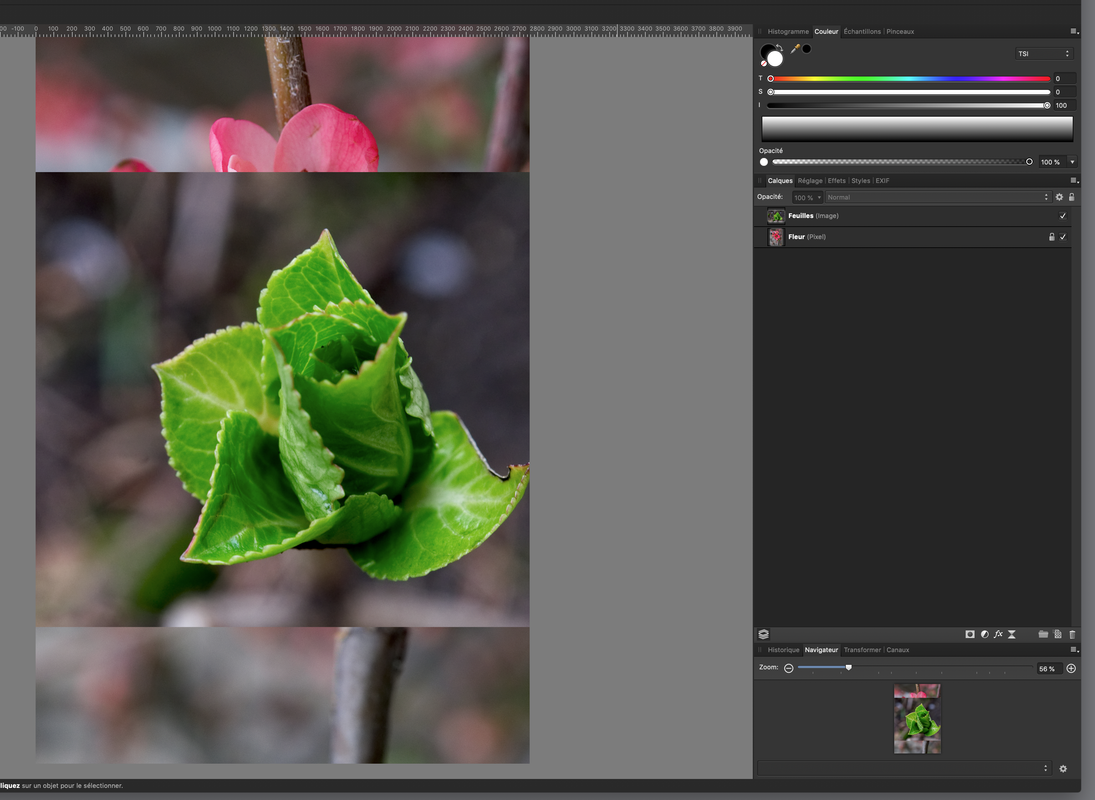1095x800 pixels.
Task: Swap the foreground and background colours
Action: click(x=779, y=47)
